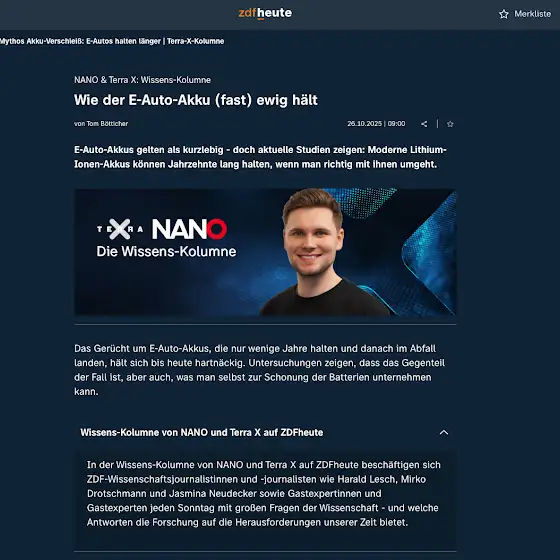Collapse the Wissens-Kolumne info box chevron
The image size is (560, 560).
(x=444, y=432)
